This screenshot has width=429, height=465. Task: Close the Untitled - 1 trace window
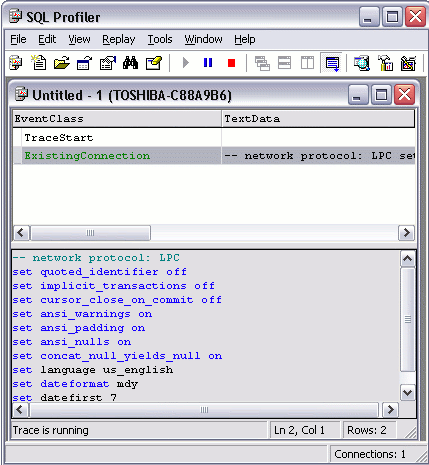point(404,95)
